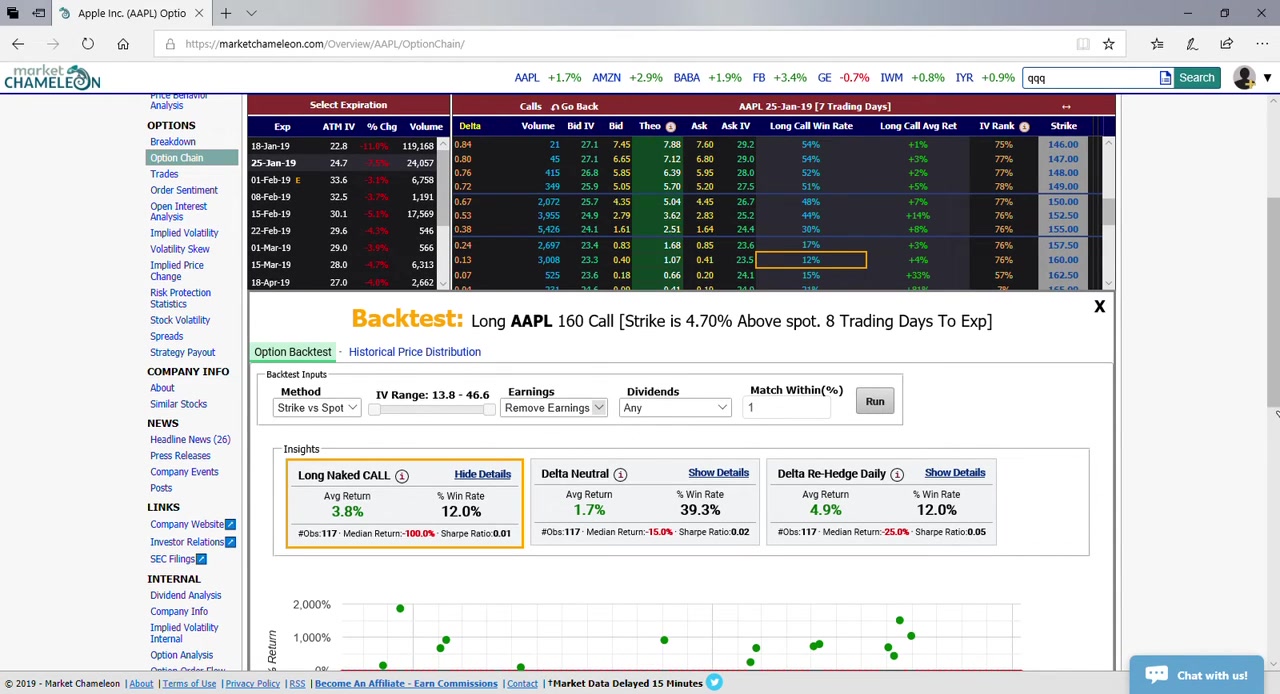Viewport: 1280px width, 694px height.
Task: Click the browser favorites star icon
Action: click(x=1108, y=44)
